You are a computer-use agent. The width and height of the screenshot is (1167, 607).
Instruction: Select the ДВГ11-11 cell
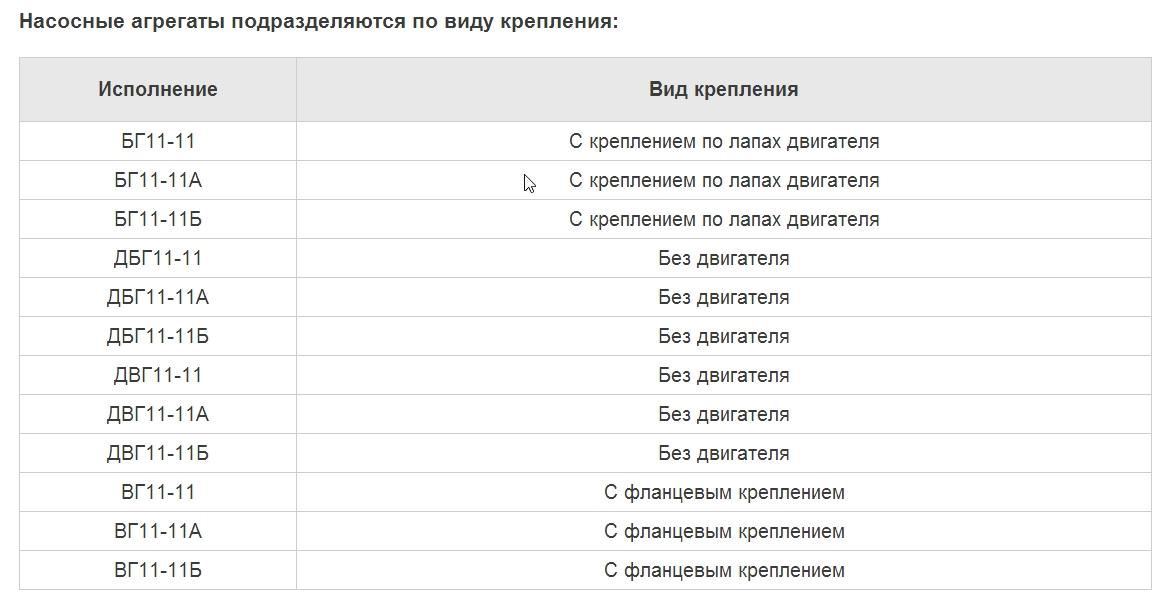coord(158,375)
